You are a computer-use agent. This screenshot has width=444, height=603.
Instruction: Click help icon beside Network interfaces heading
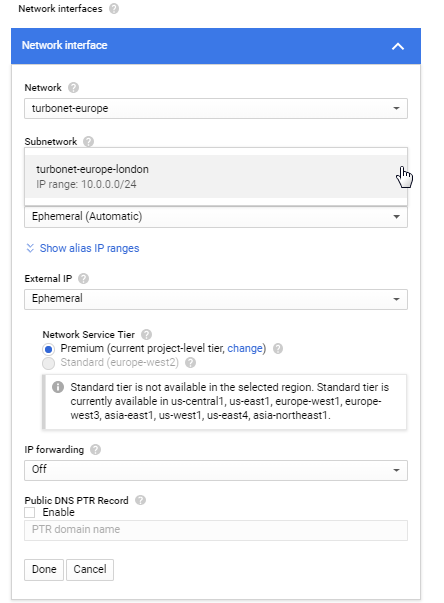point(114,8)
